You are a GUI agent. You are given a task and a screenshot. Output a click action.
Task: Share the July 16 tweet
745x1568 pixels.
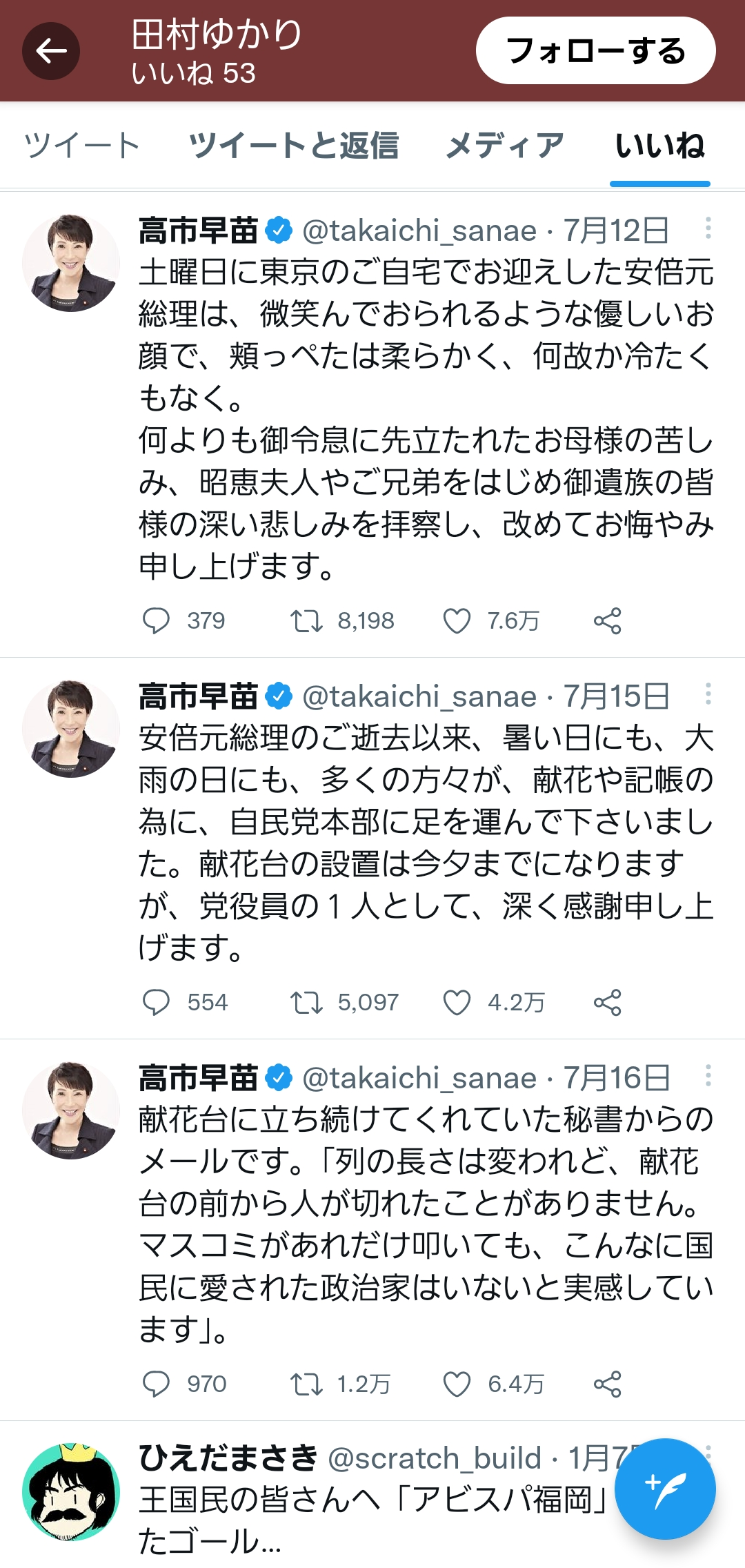[607, 1384]
